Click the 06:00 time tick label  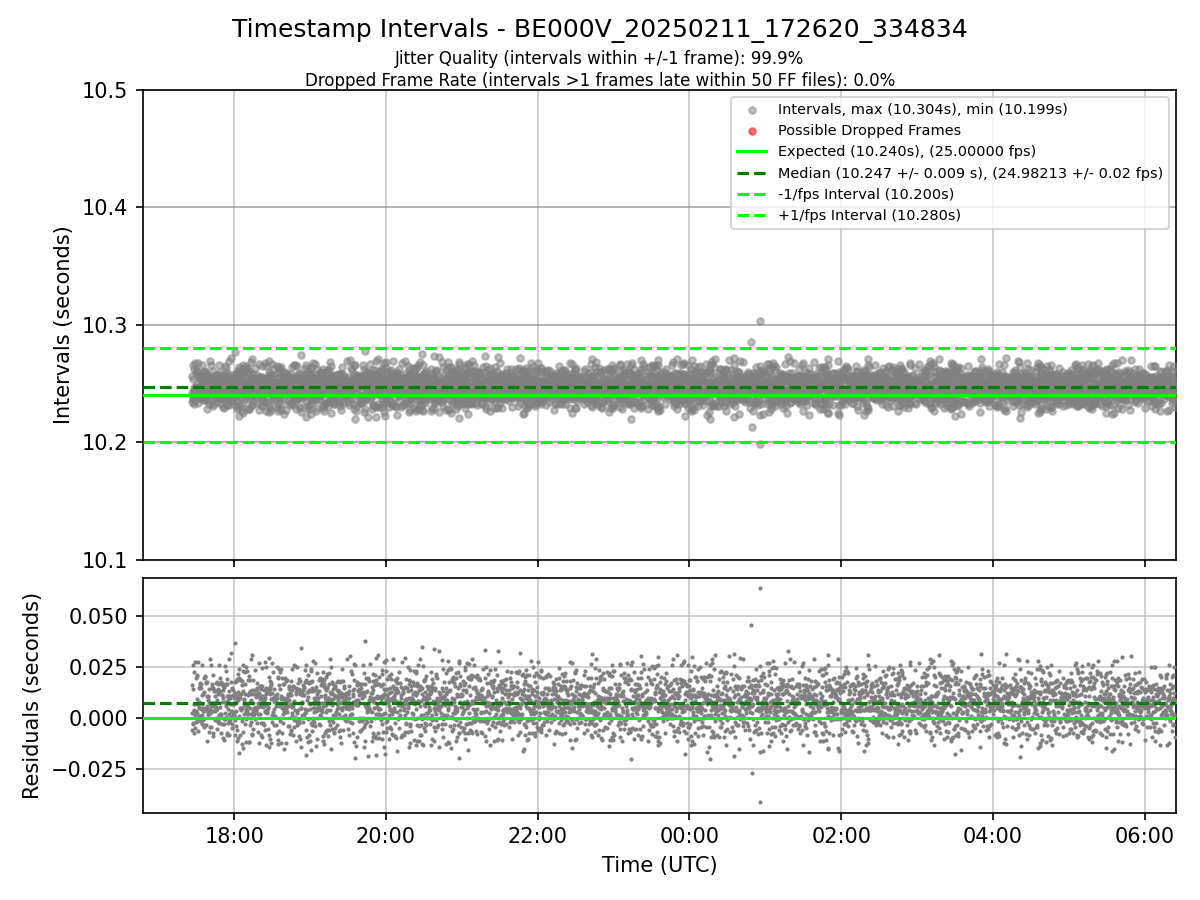coord(1145,836)
